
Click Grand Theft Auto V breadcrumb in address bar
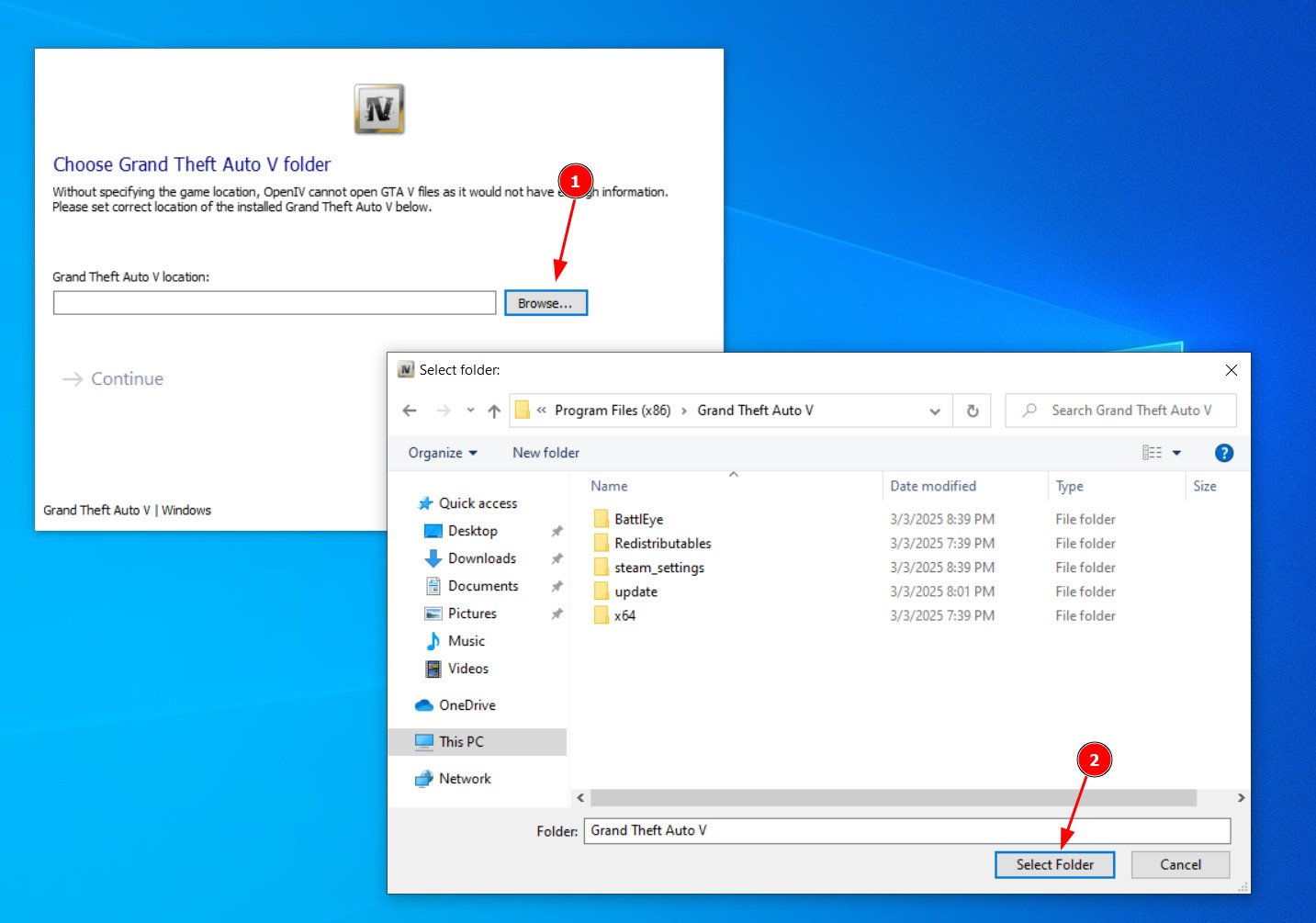(x=755, y=411)
